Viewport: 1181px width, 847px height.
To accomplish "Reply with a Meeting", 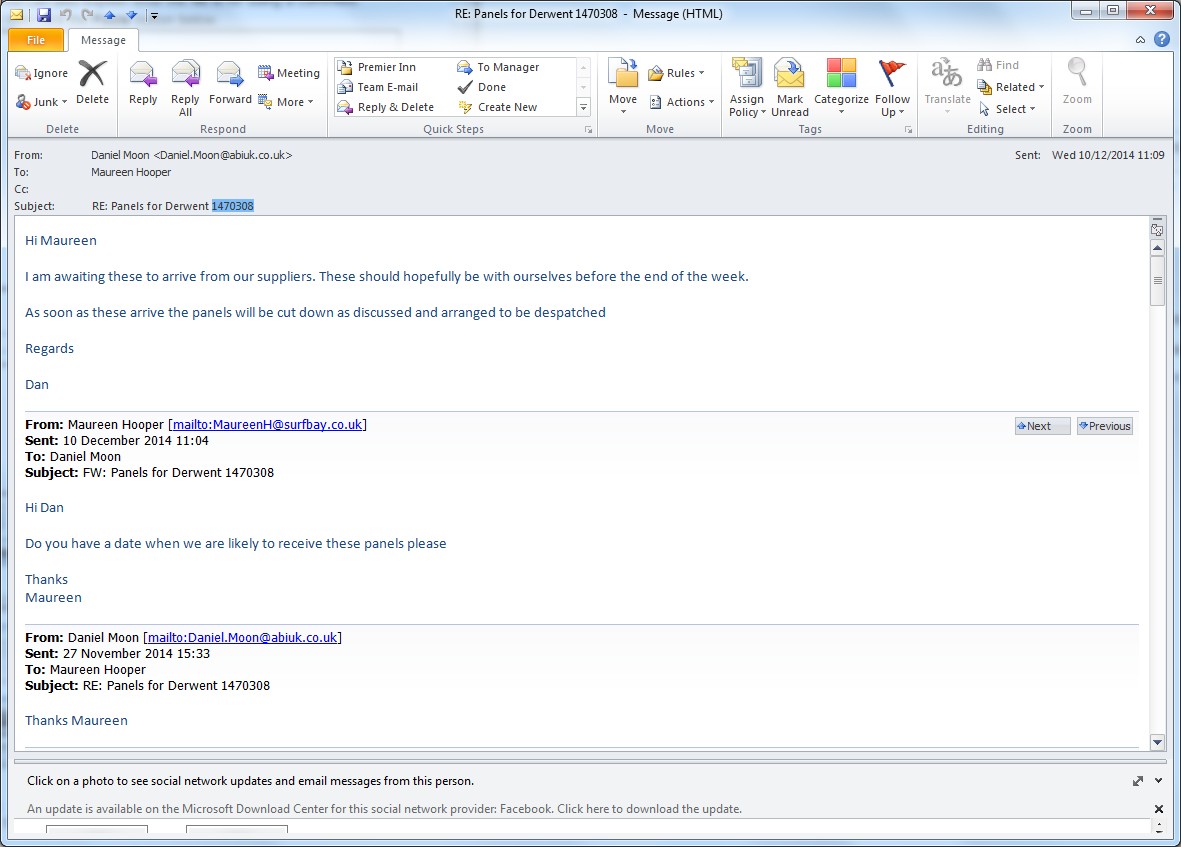I will (x=289, y=73).
